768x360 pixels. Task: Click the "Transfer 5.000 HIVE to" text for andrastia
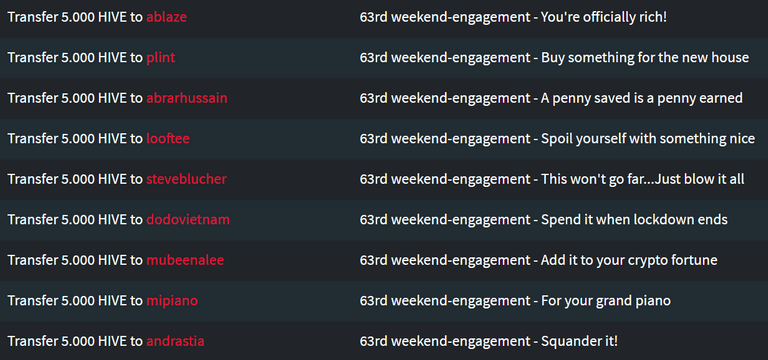coord(75,341)
